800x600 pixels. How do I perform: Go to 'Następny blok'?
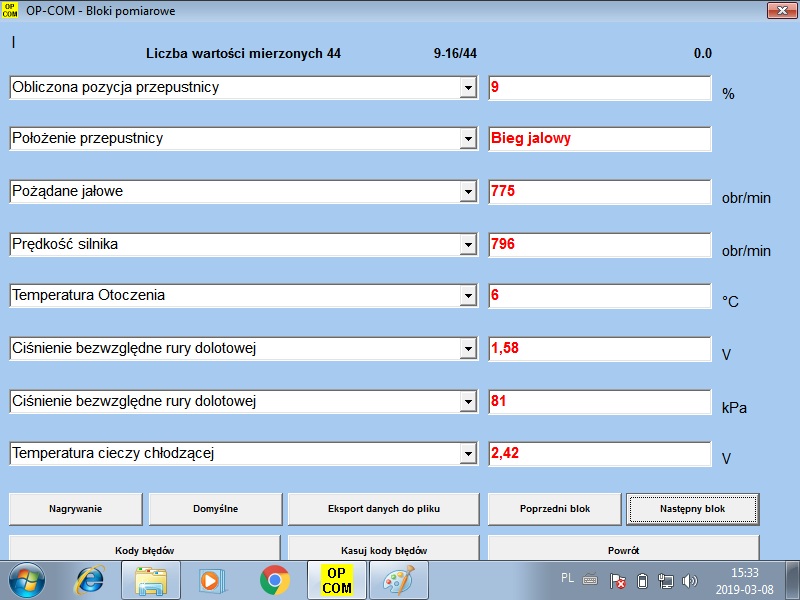[692, 509]
